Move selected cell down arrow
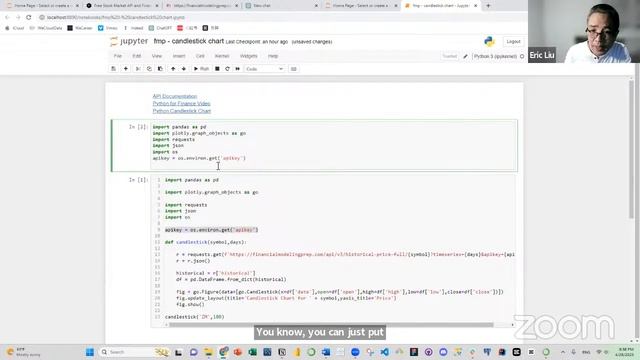The image size is (640, 360). tap(184, 69)
